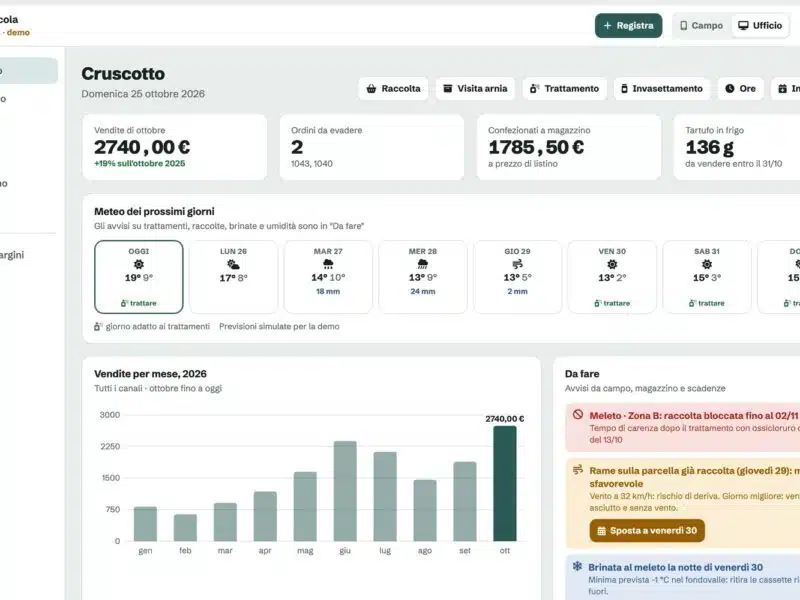Switch to Campo view mode
Viewport: 800px width, 600px height.
702,26
